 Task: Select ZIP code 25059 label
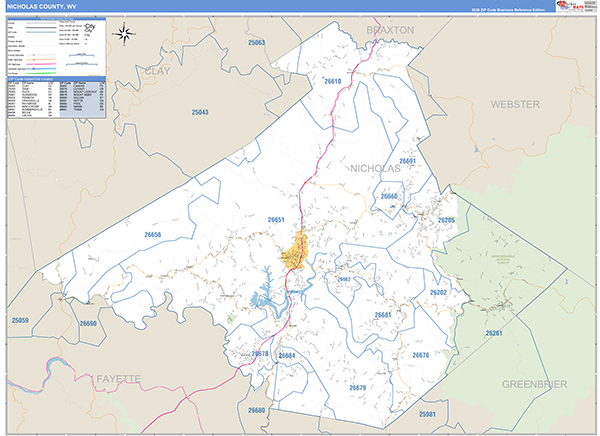click(x=20, y=320)
